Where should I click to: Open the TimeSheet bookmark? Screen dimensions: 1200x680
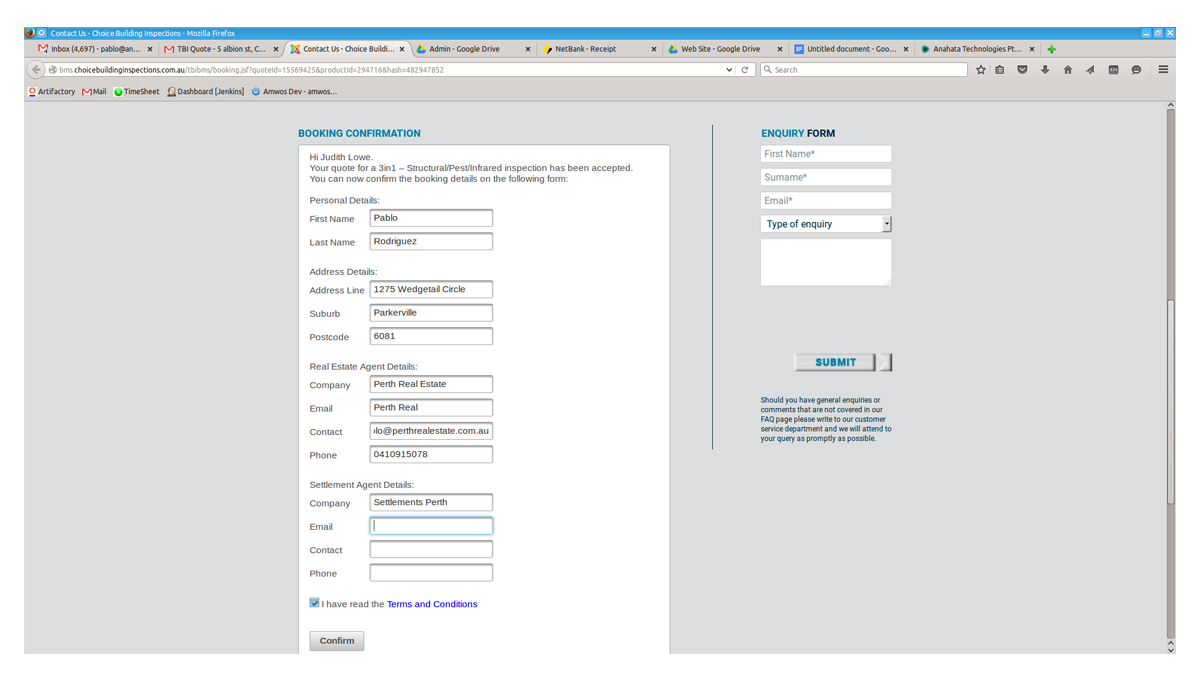click(137, 92)
